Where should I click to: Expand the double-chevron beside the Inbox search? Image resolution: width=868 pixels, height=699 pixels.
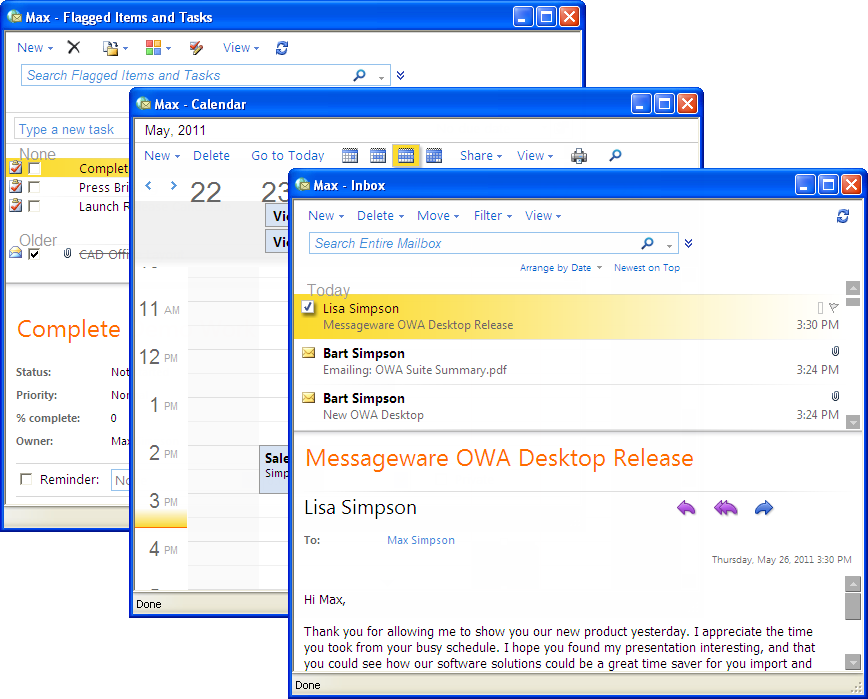coord(688,244)
